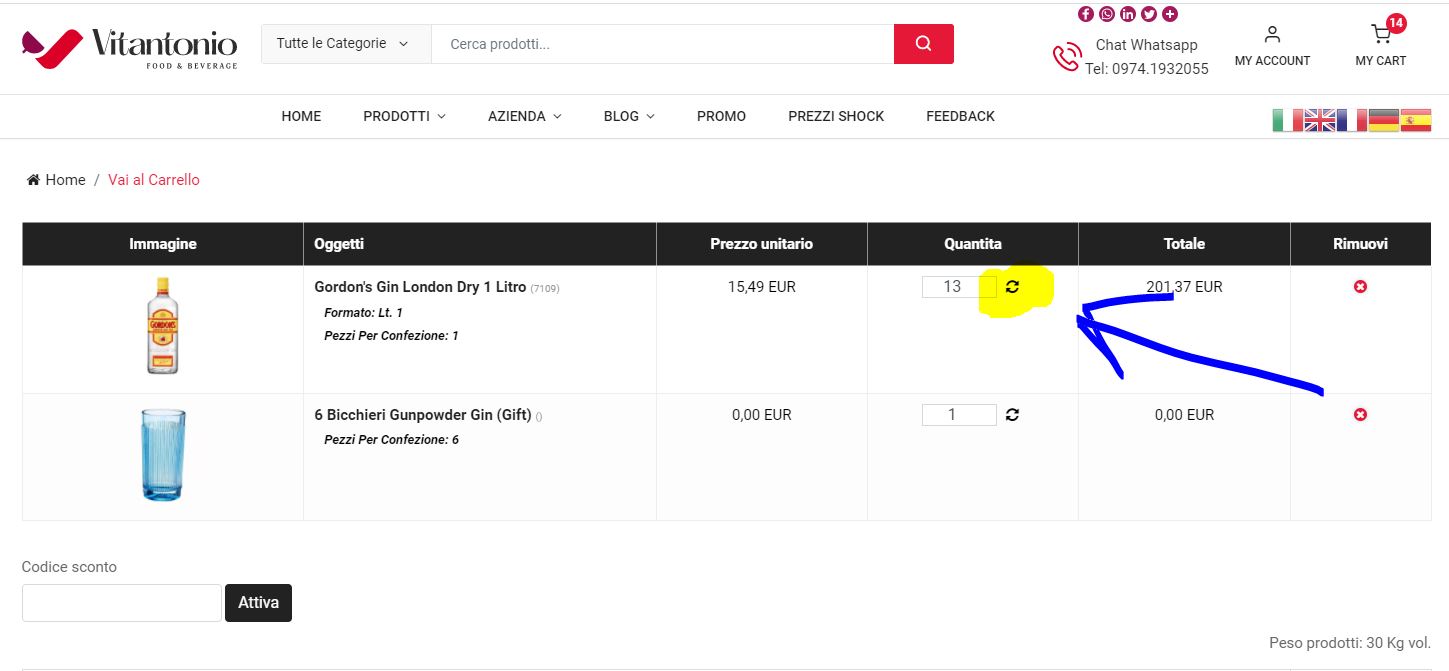
Task: Switch language to Italian flag
Action: pos(1287,120)
